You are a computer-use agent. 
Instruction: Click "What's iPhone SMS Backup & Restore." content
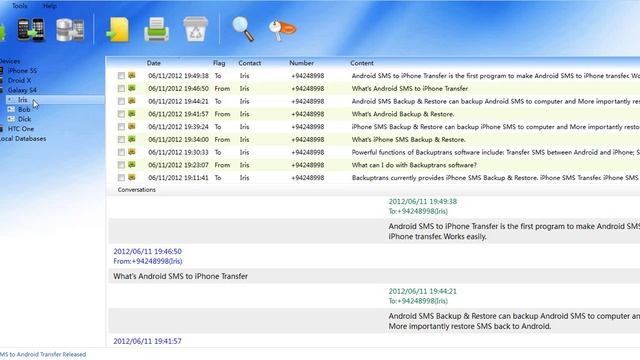[x=409, y=140]
